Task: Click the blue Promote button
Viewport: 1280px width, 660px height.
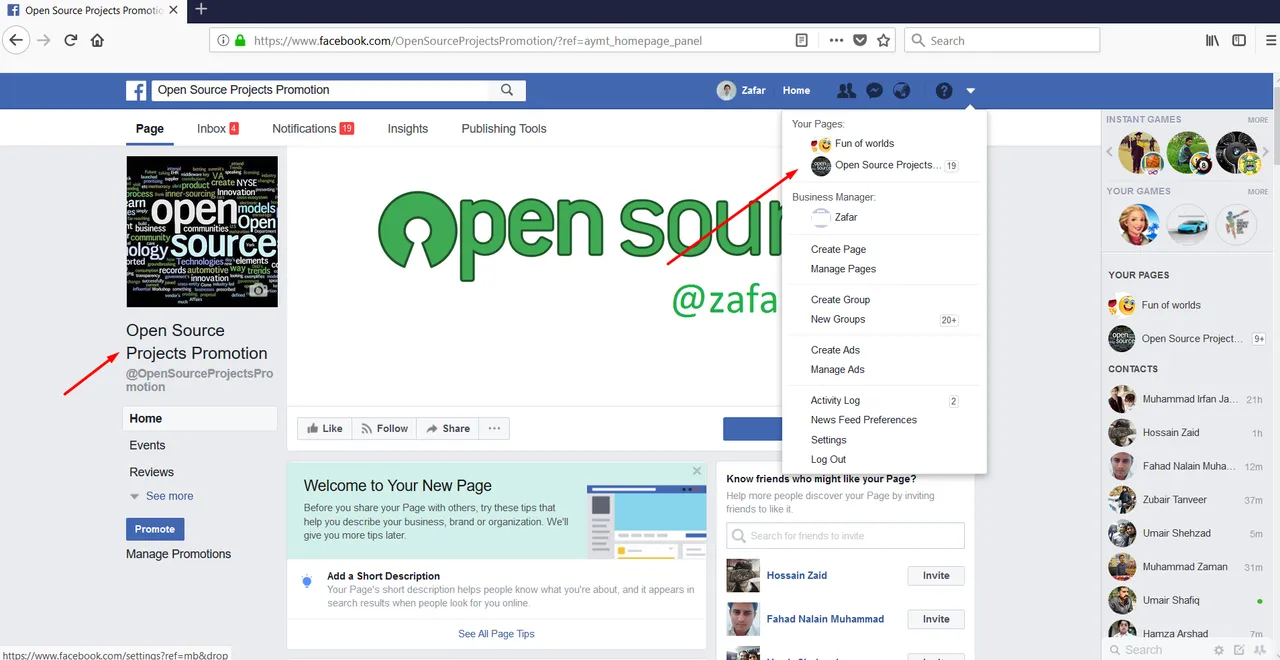Action: click(x=155, y=529)
